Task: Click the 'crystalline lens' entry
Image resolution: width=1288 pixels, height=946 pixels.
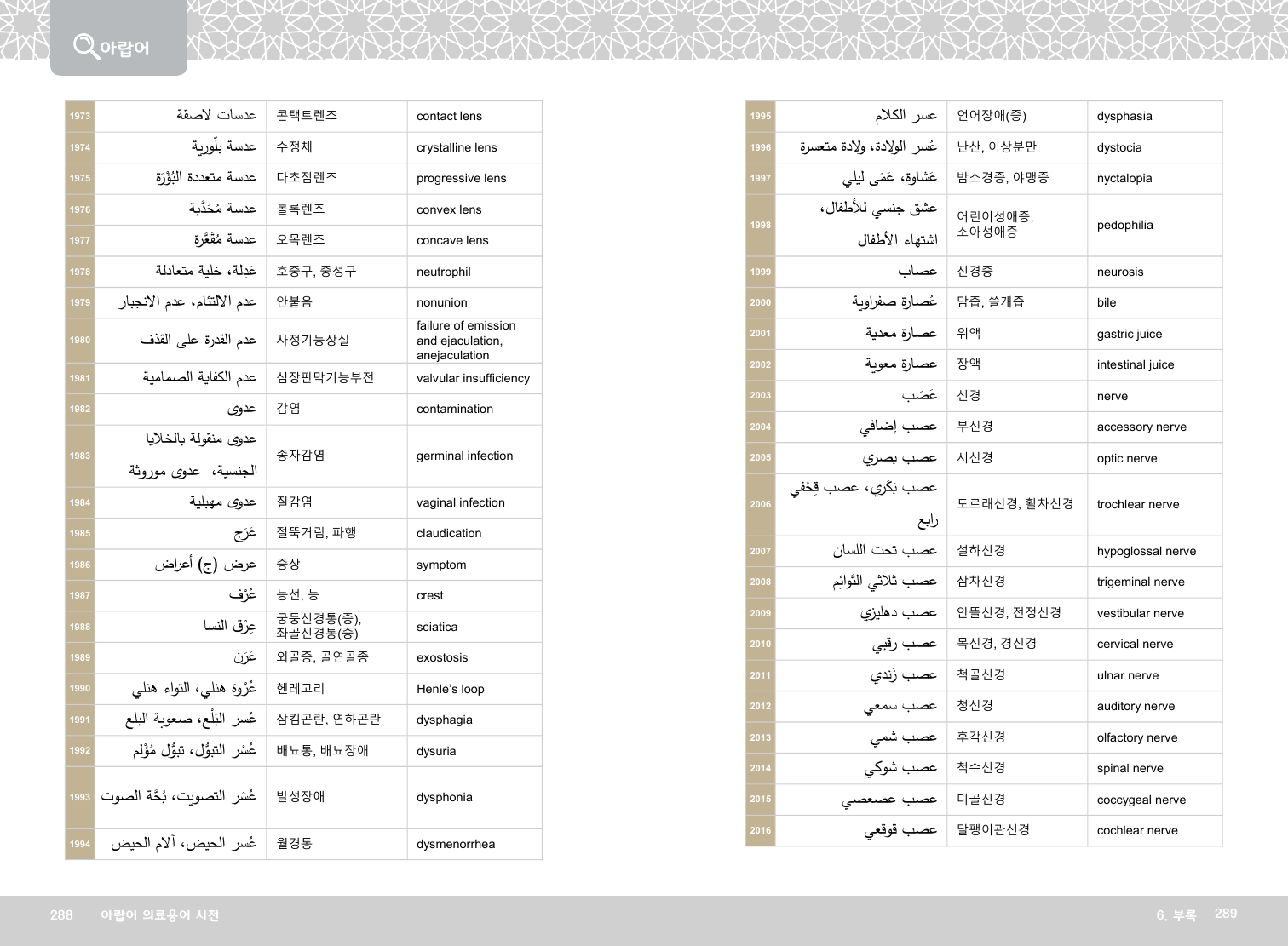Action: pos(457,147)
